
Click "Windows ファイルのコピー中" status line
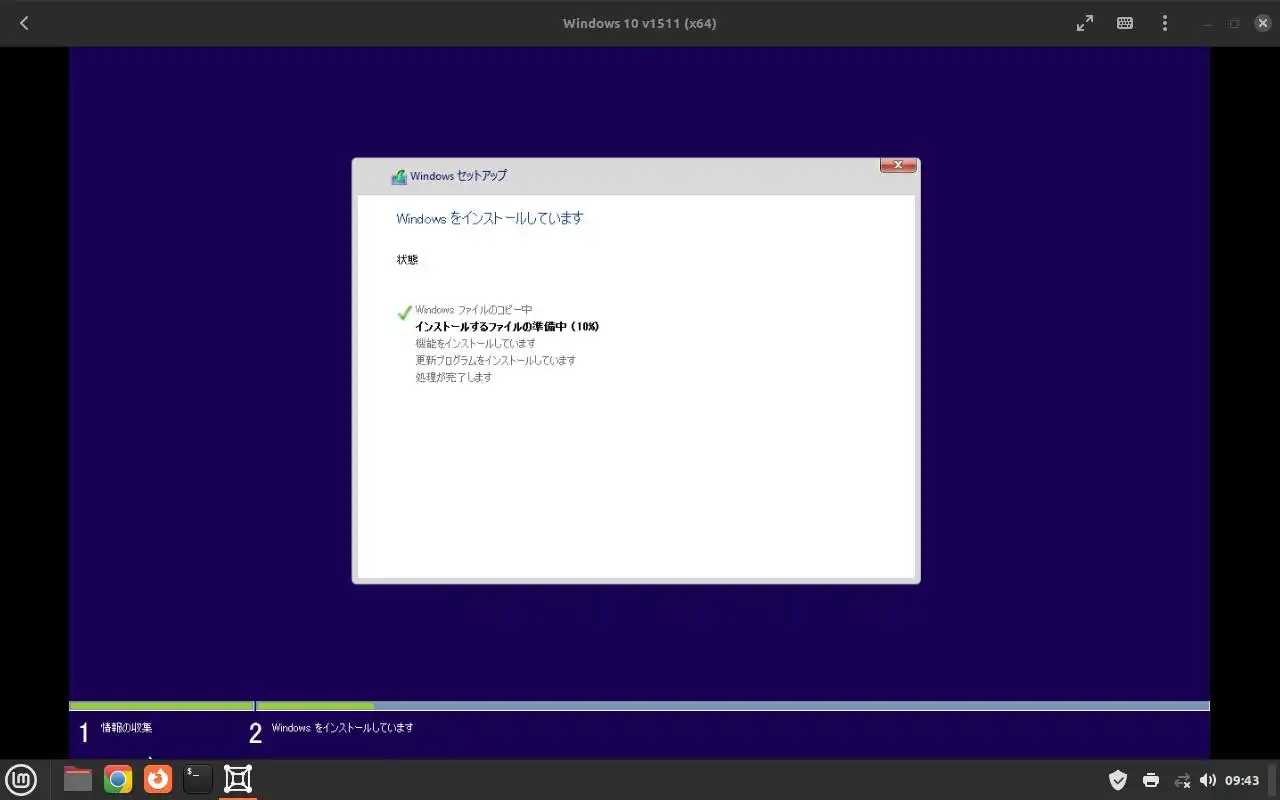(x=474, y=310)
